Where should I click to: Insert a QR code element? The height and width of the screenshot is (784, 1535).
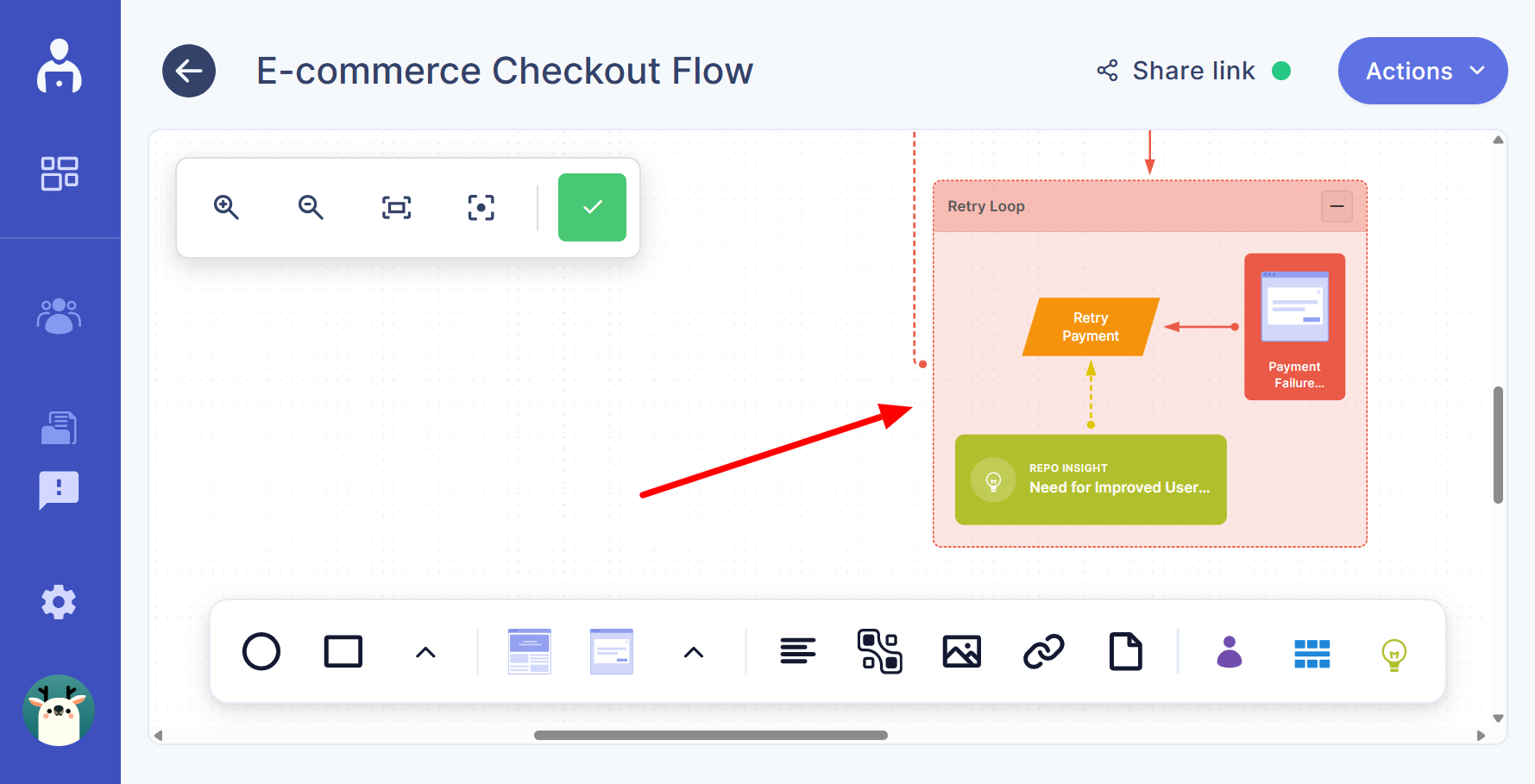pos(880,651)
